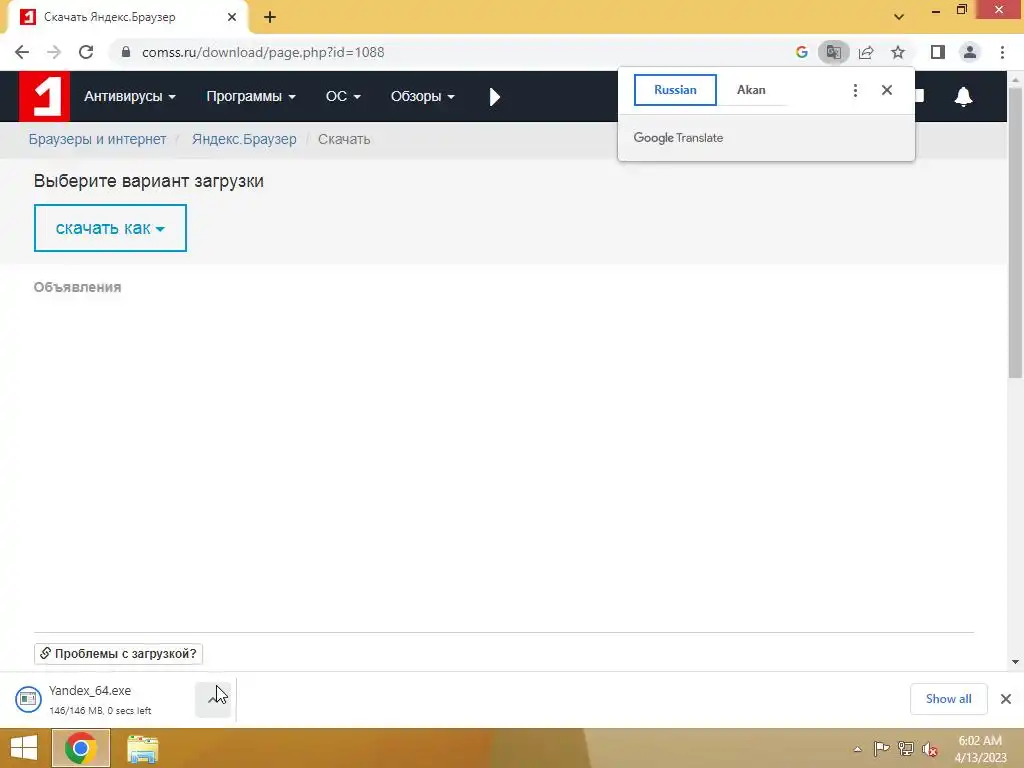Bookmark this page with the star

pos(898,52)
